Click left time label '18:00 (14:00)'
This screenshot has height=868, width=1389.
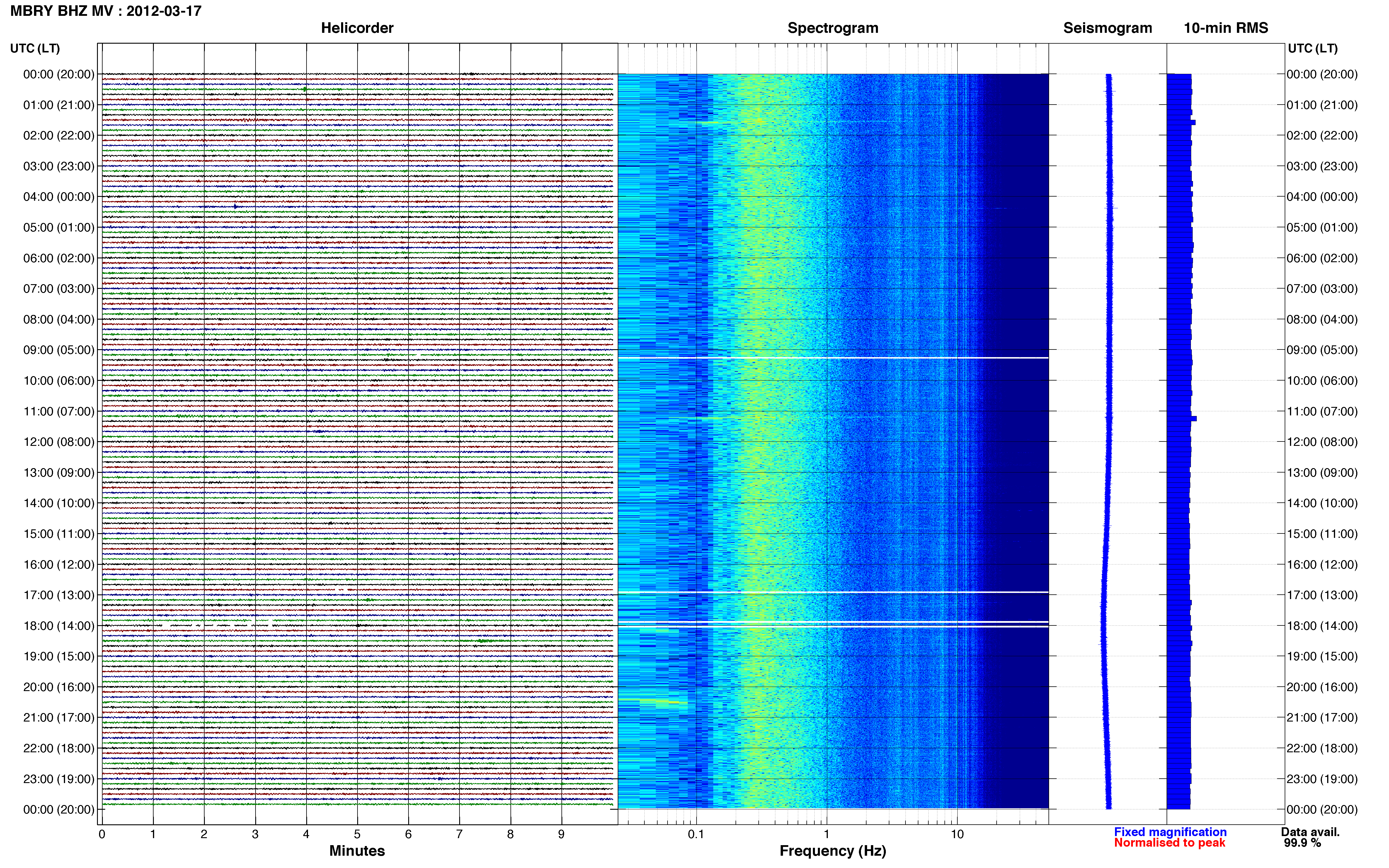tap(59, 626)
